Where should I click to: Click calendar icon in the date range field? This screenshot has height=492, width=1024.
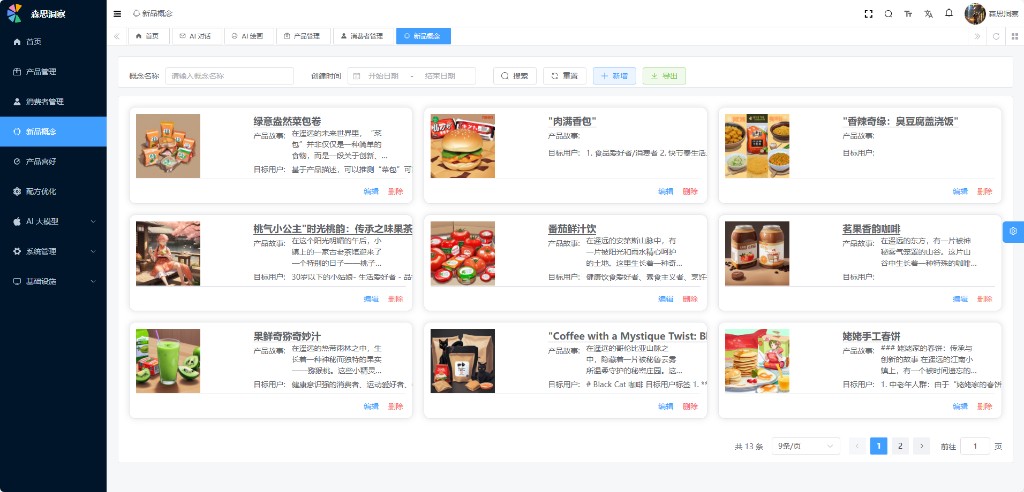(x=357, y=76)
